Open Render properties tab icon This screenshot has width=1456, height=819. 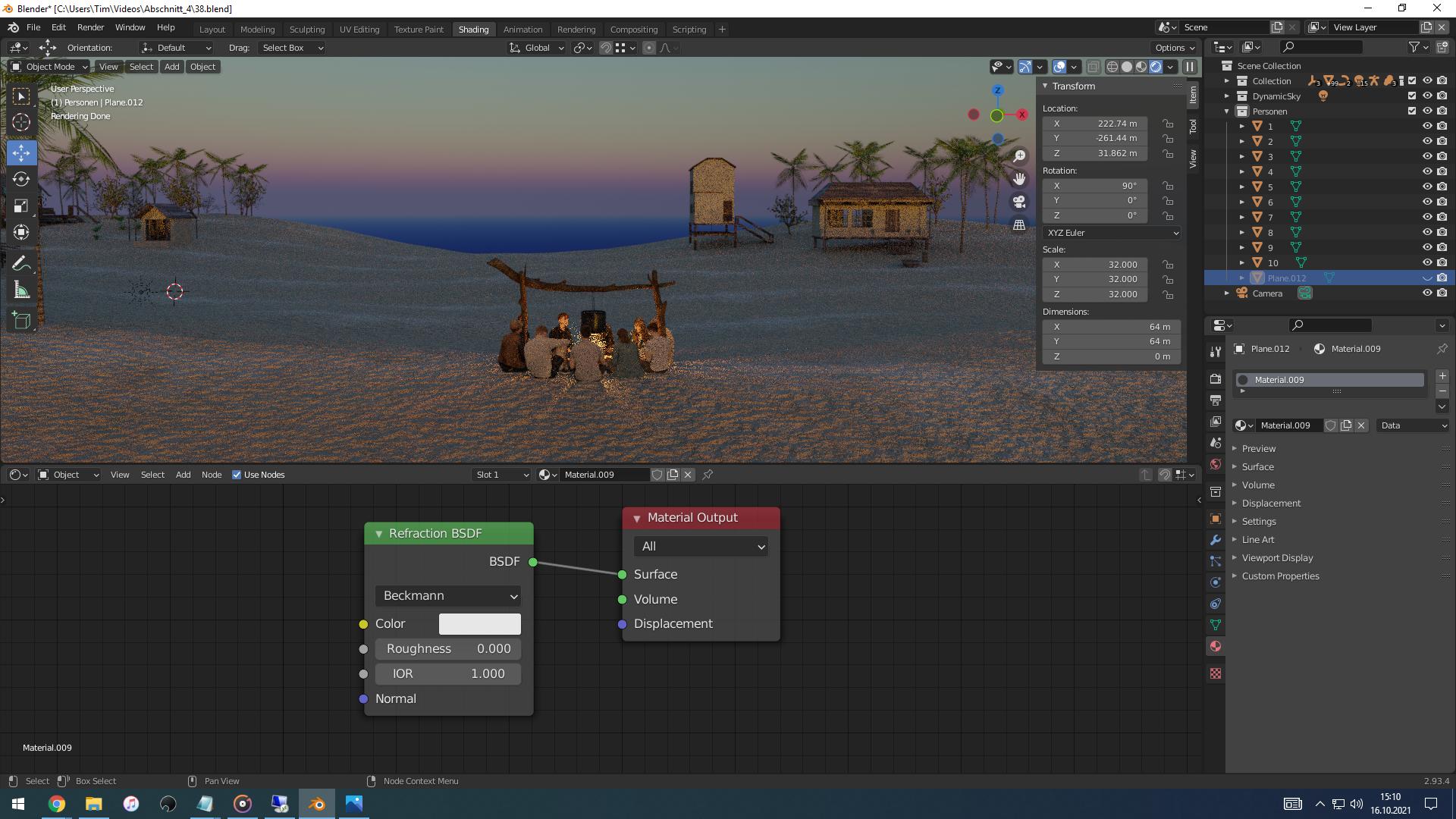tap(1216, 378)
